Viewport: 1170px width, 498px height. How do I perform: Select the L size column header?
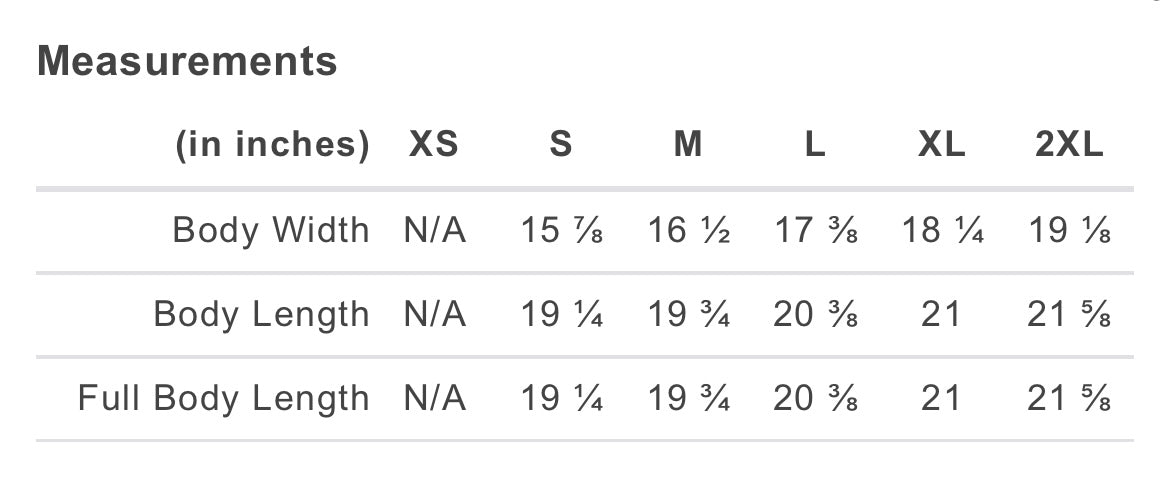point(815,144)
